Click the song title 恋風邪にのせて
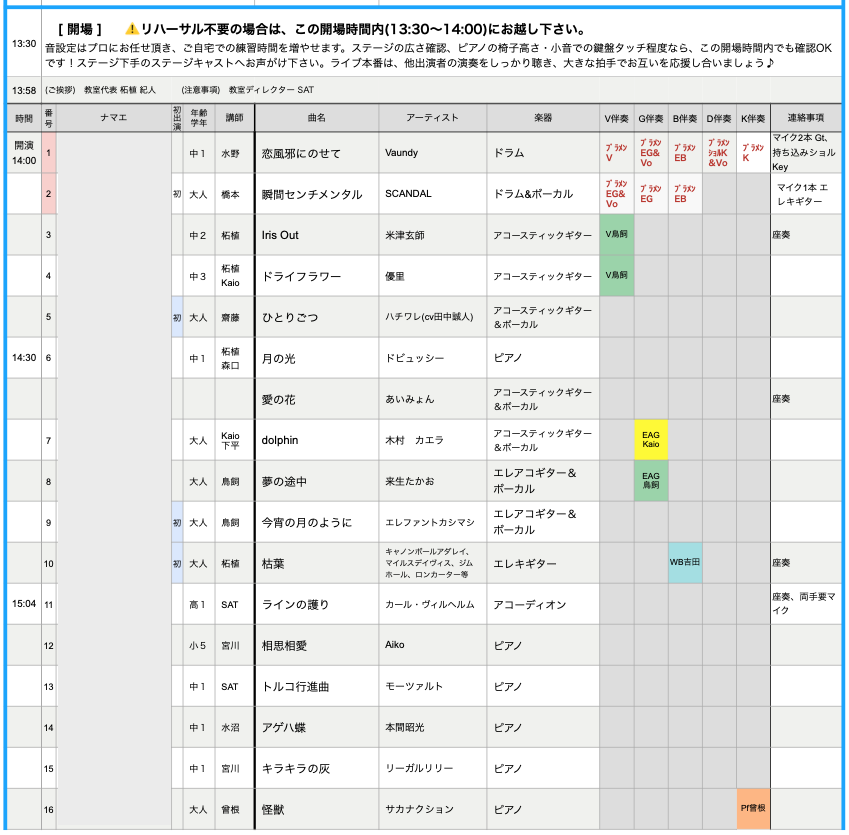Viewport: 849px width, 835px height. coord(301,154)
